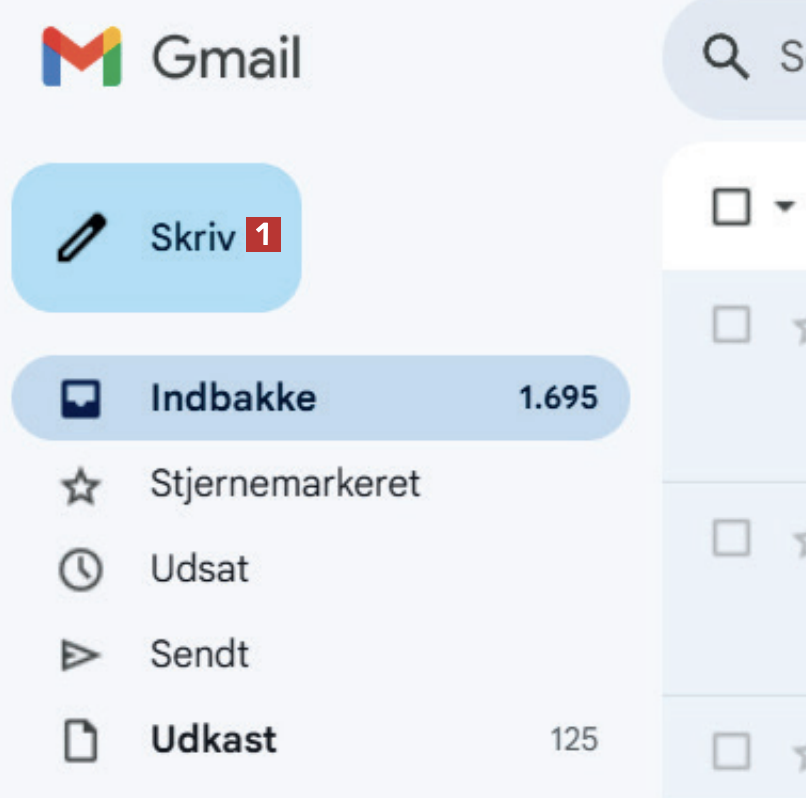
Task: Expand the select-all dropdown arrow
Action: (784, 207)
